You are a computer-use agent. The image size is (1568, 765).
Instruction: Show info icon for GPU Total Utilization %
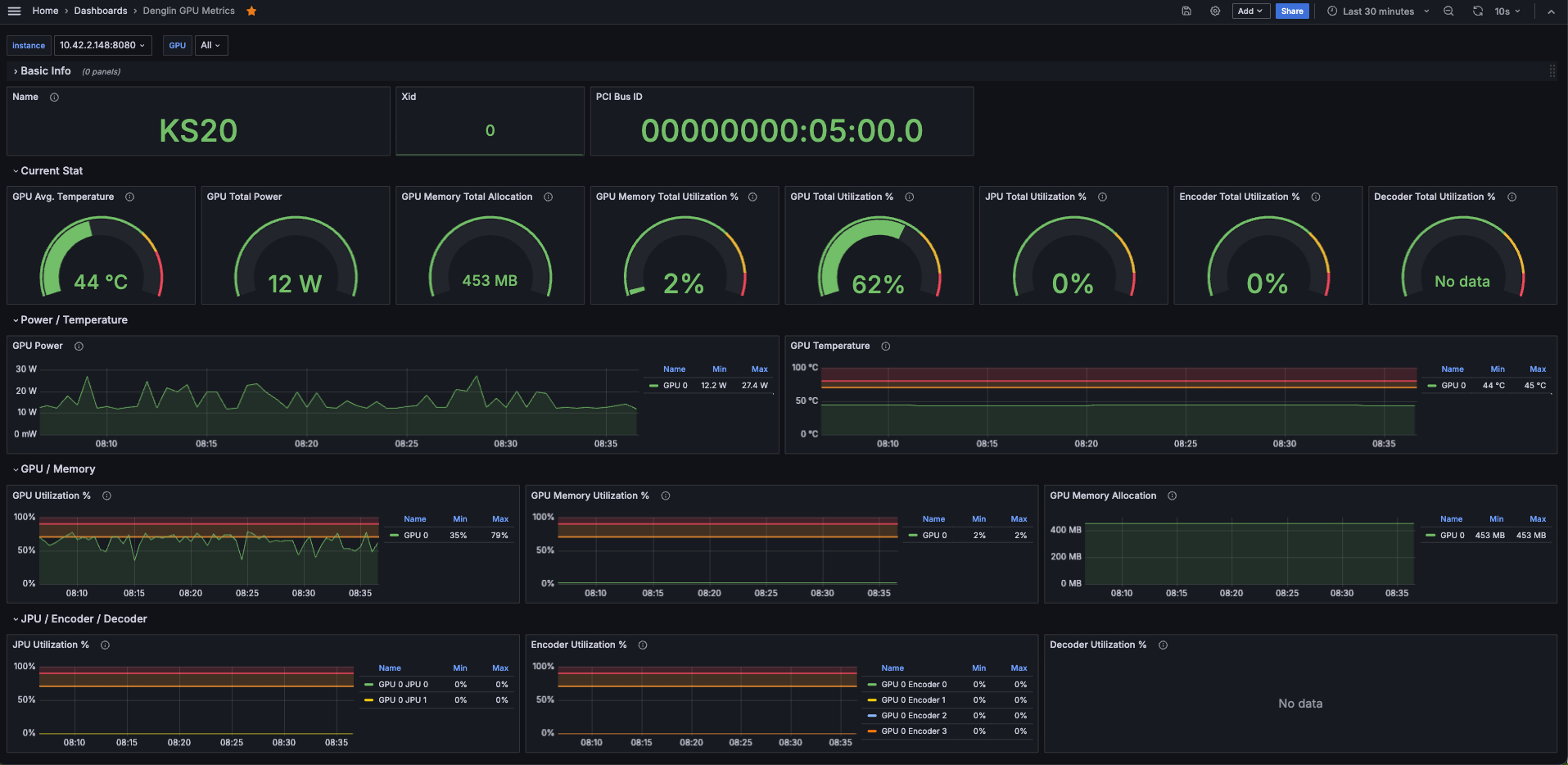click(x=909, y=197)
